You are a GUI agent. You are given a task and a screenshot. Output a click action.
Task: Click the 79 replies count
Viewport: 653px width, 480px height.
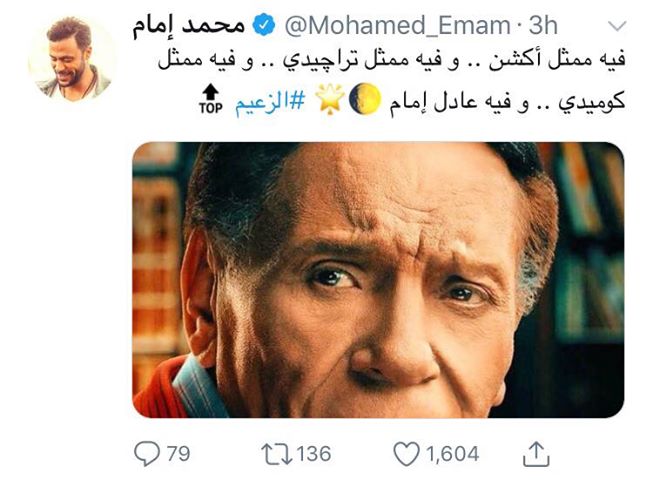click(178, 453)
